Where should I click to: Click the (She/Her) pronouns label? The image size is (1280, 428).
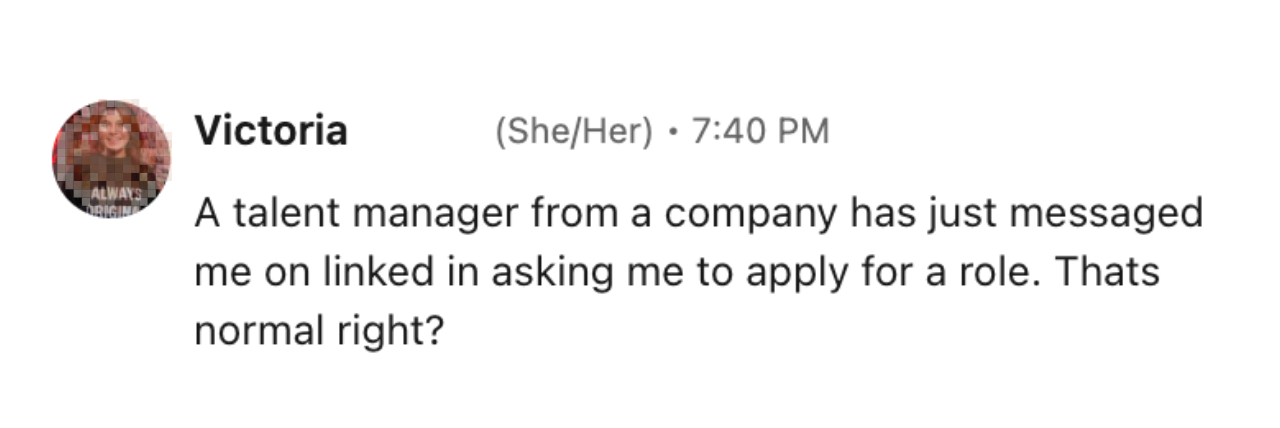pyautogui.click(x=573, y=132)
